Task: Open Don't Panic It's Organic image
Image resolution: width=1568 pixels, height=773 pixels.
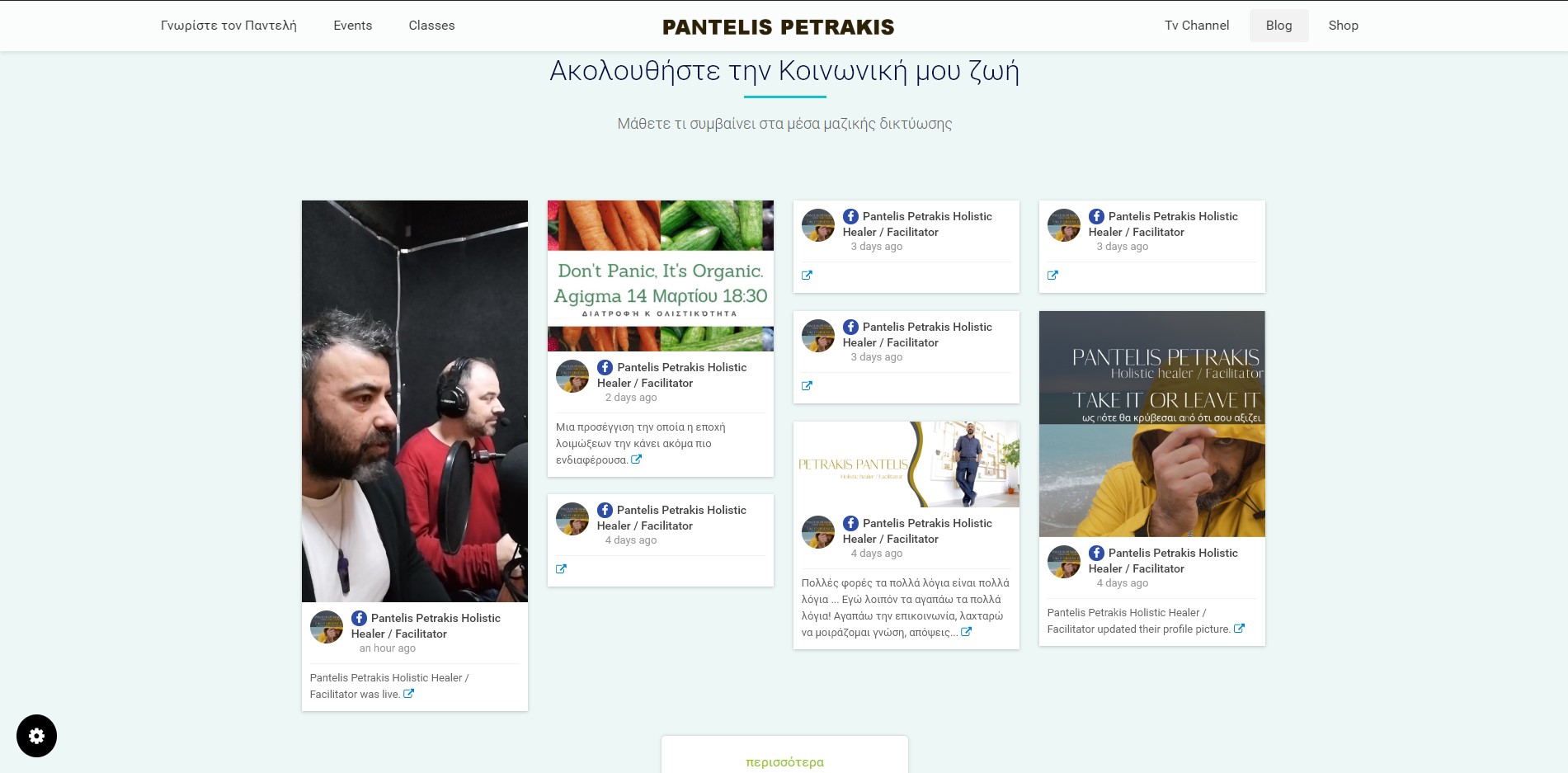Action: 661,276
